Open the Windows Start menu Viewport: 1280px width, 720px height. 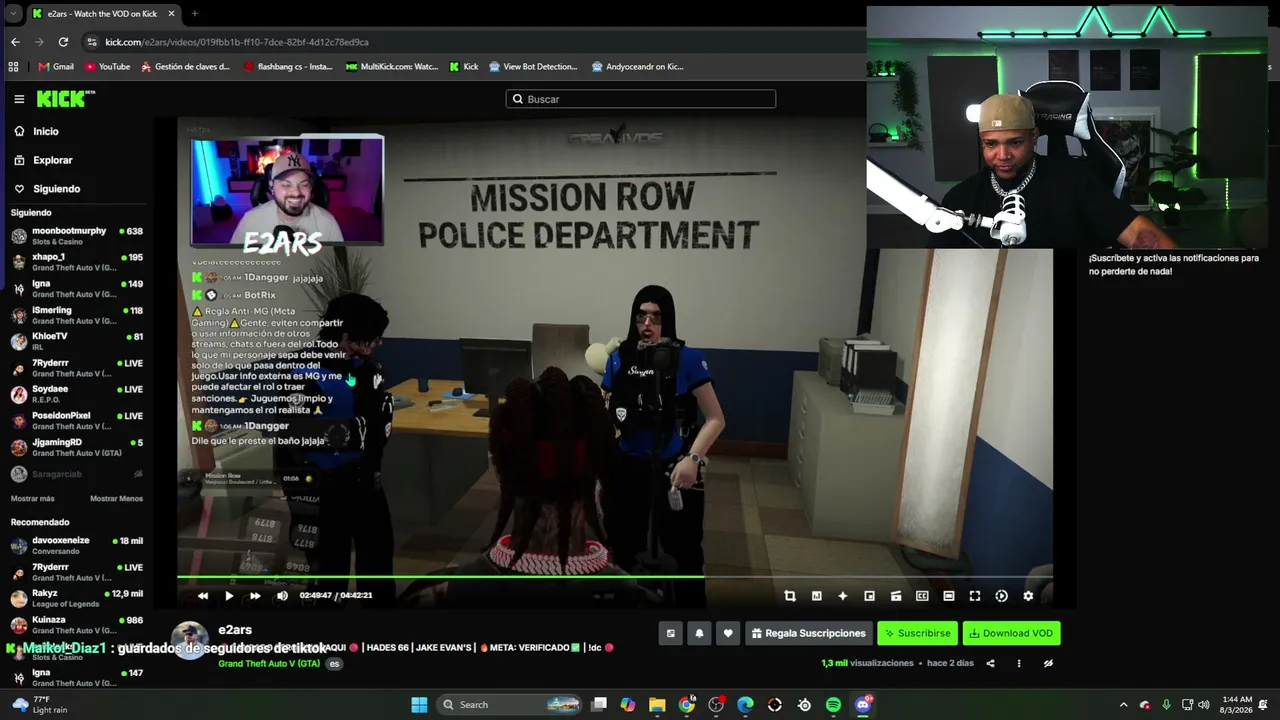click(x=419, y=705)
